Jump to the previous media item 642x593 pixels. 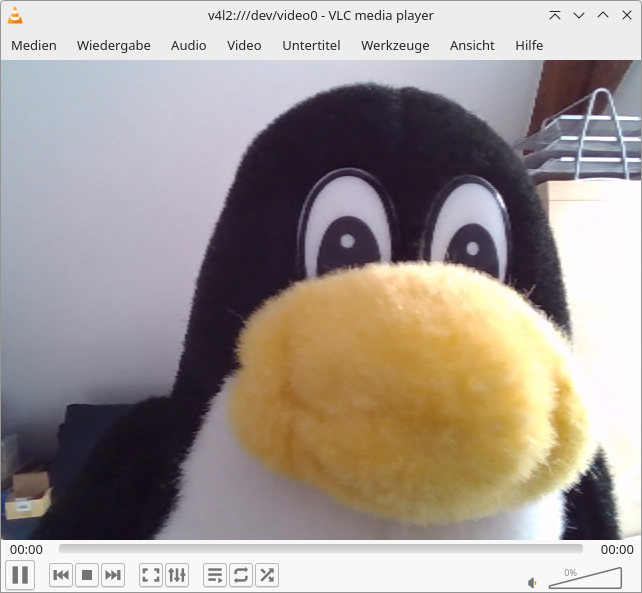(x=61, y=575)
